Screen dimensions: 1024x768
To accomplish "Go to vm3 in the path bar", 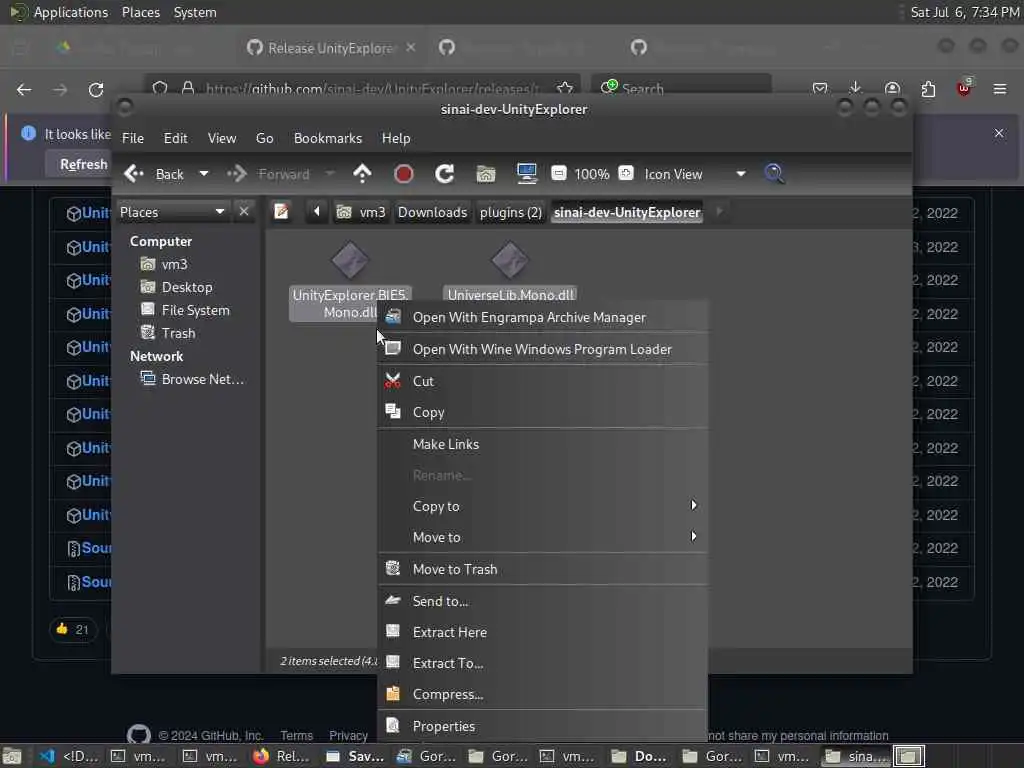I will [x=361, y=212].
